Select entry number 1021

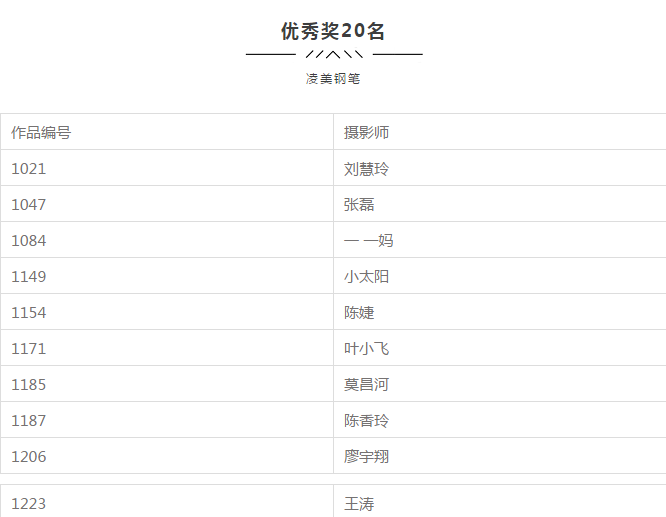28,169
